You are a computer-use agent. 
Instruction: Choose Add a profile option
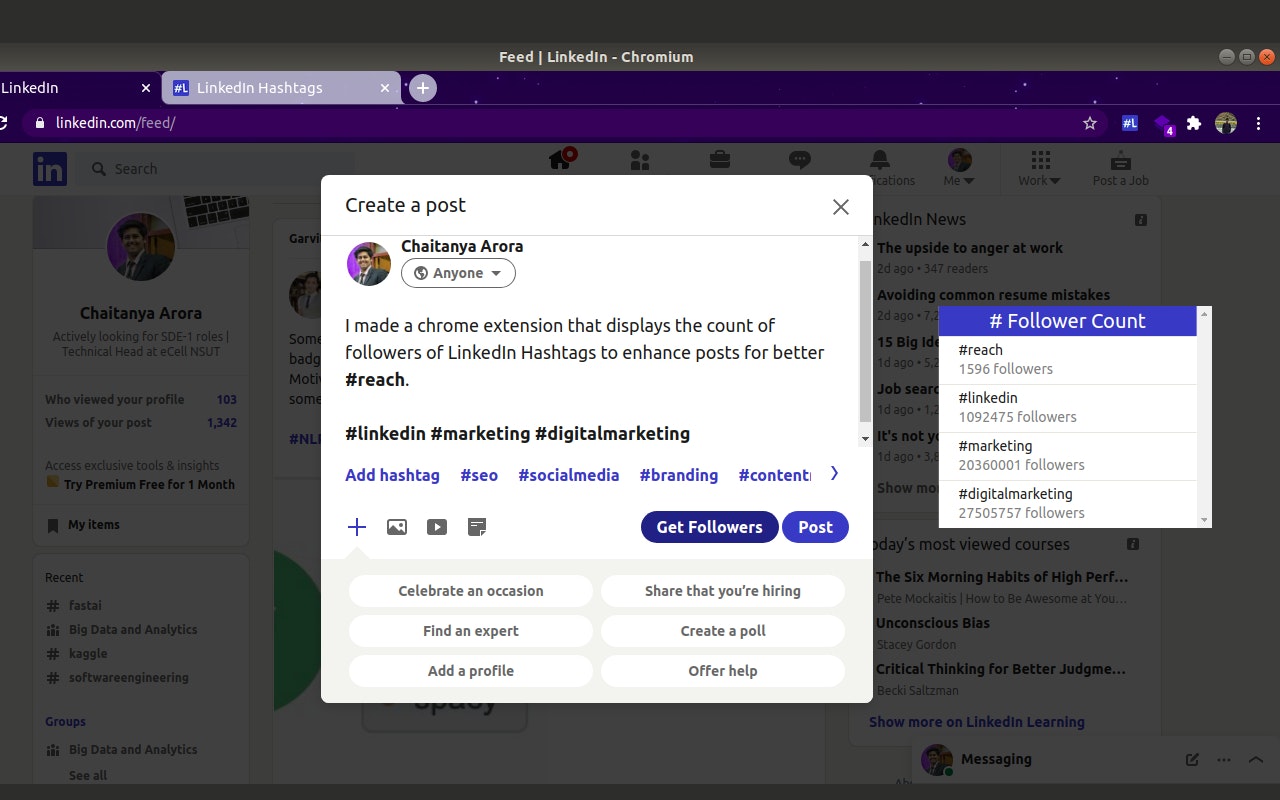point(471,671)
